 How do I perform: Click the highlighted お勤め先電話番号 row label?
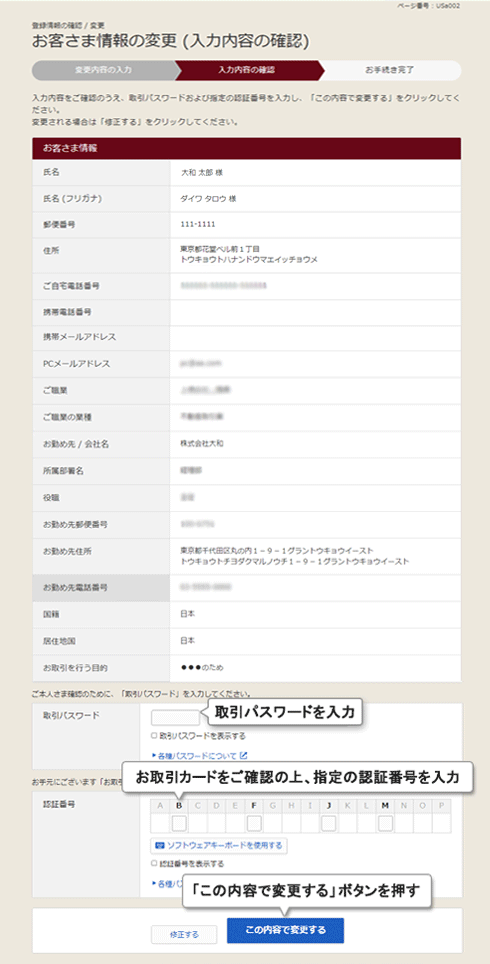click(x=101, y=588)
